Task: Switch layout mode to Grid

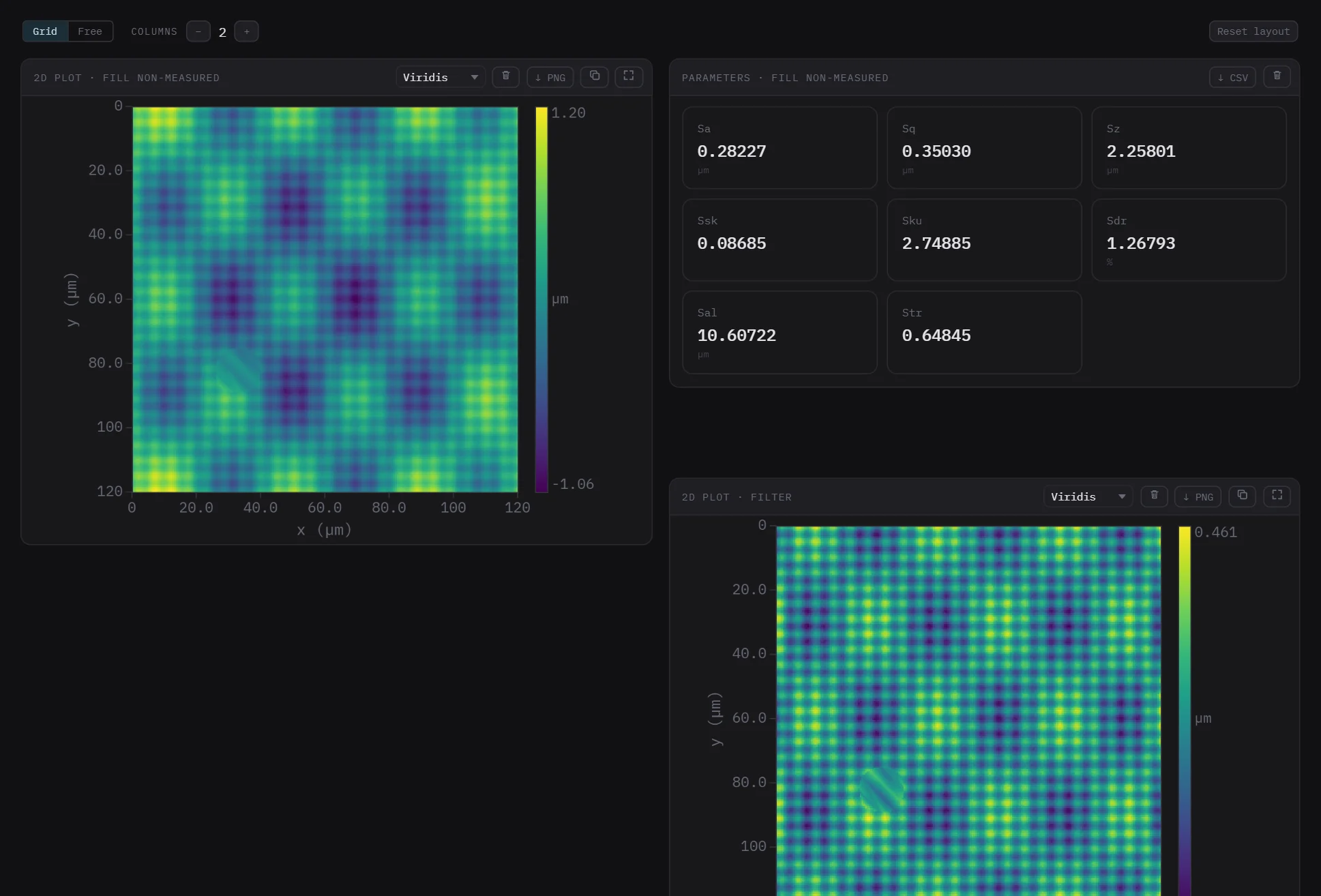Action: pyautogui.click(x=45, y=31)
